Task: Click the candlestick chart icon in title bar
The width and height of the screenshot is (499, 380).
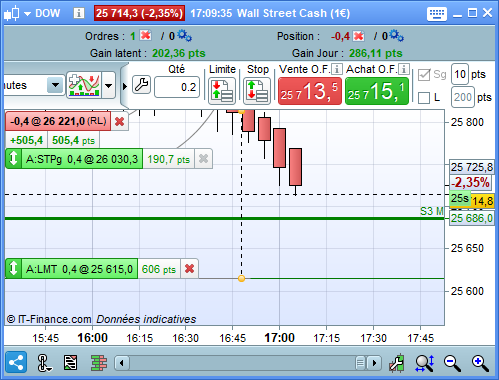Action: click(12, 13)
